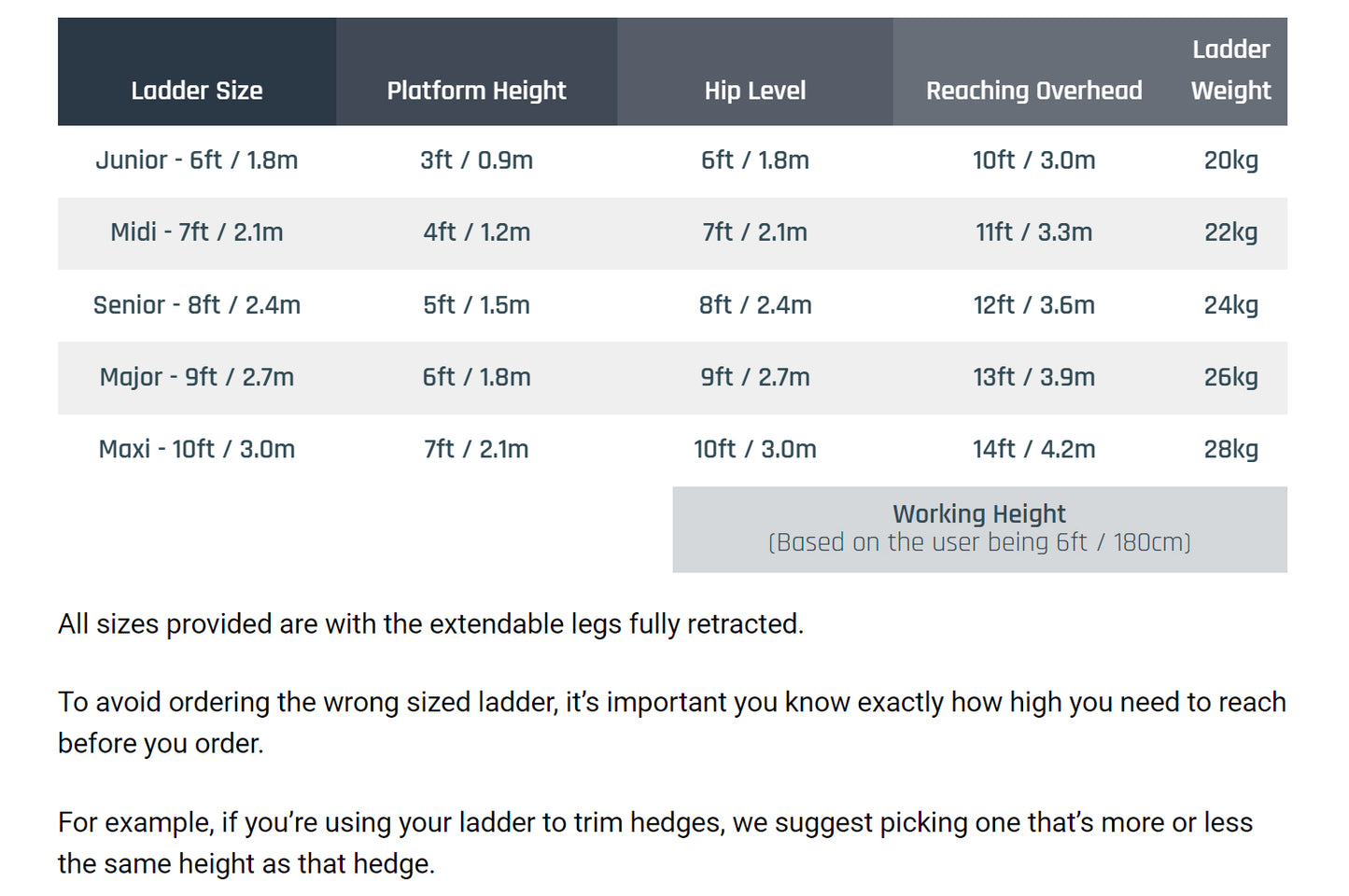
Task: Click the Senior - 8ft / 2.4m cell
Action: [197, 305]
